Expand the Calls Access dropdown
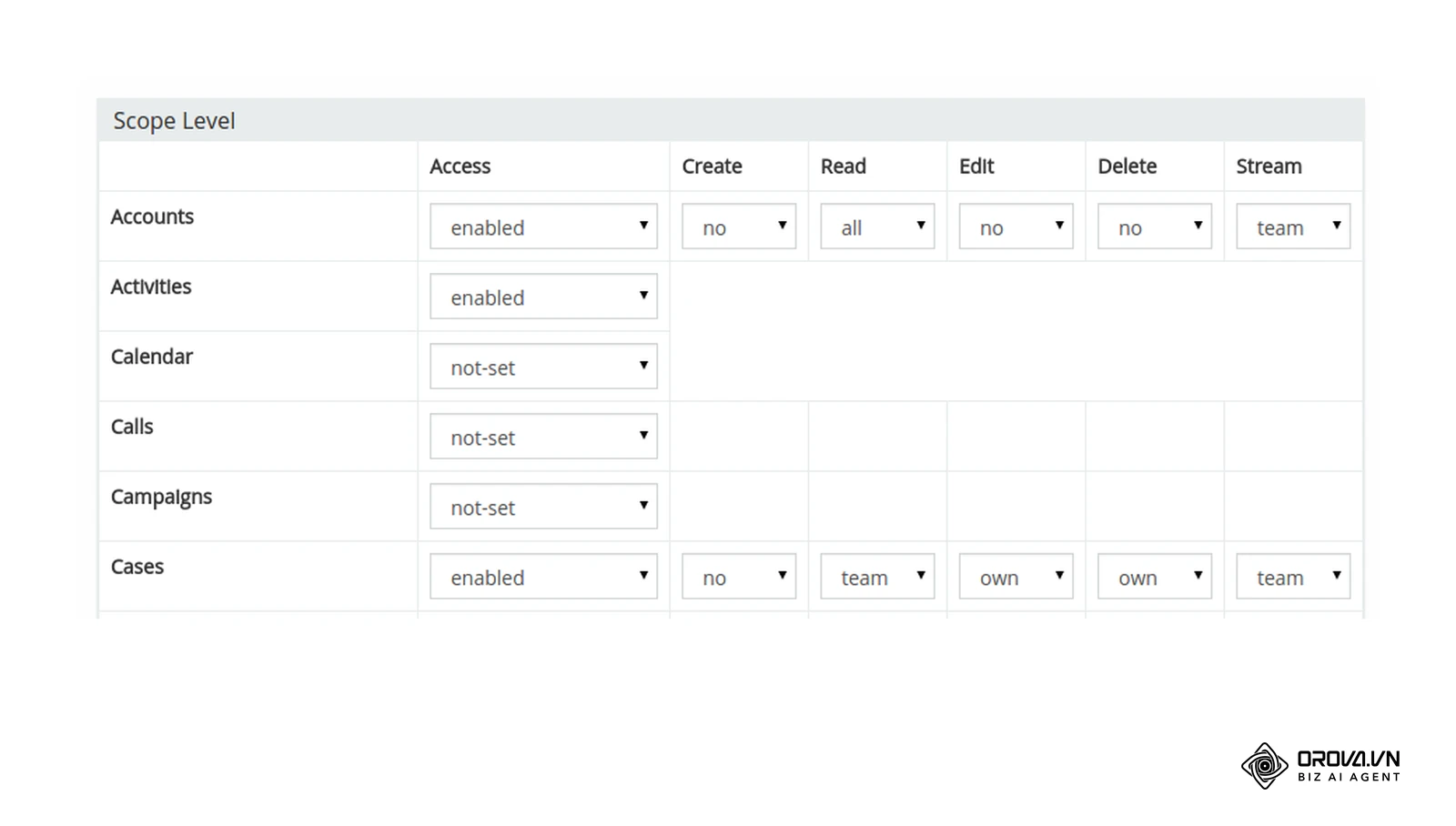 543,437
